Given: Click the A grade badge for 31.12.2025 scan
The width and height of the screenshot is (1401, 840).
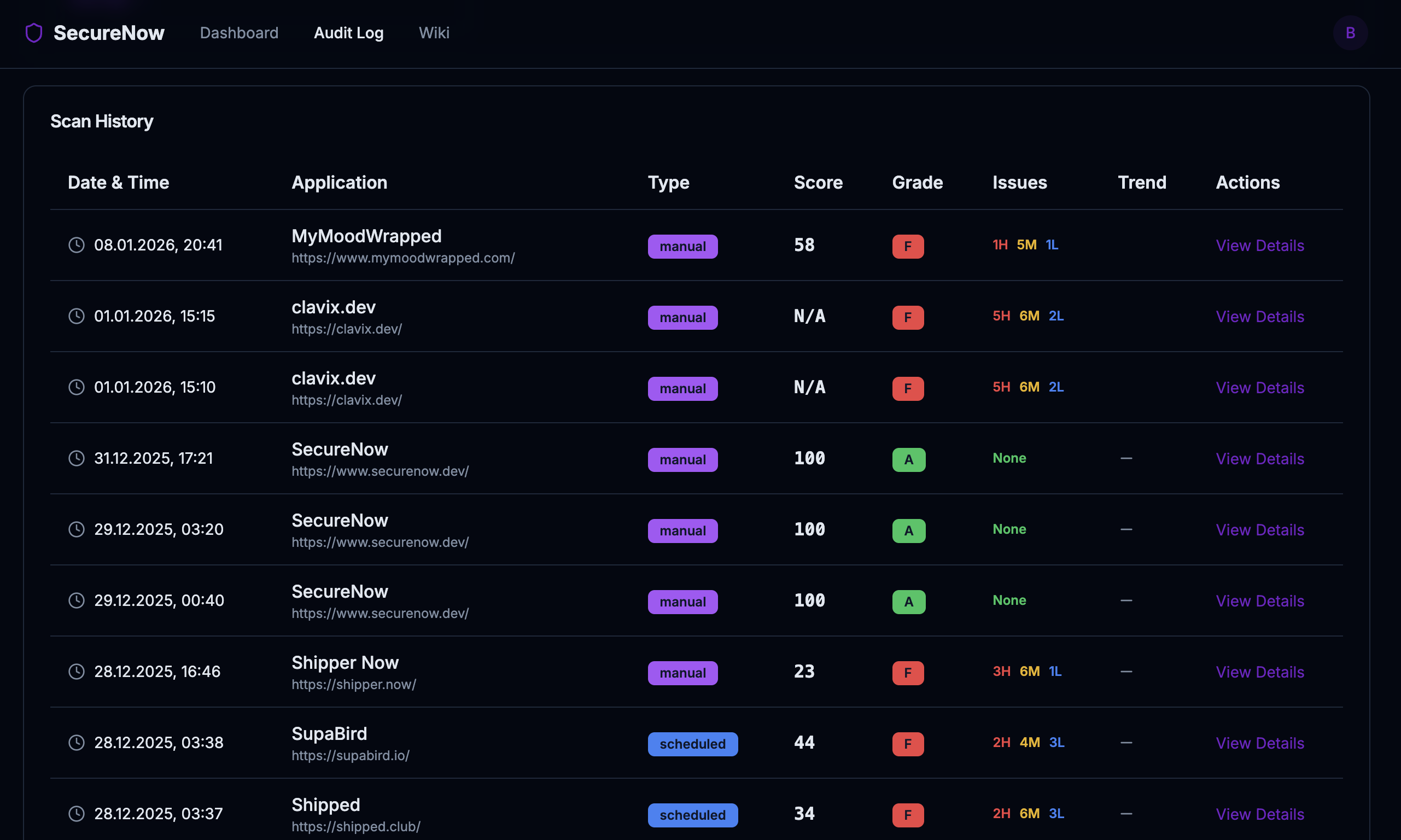Looking at the screenshot, I should [909, 459].
